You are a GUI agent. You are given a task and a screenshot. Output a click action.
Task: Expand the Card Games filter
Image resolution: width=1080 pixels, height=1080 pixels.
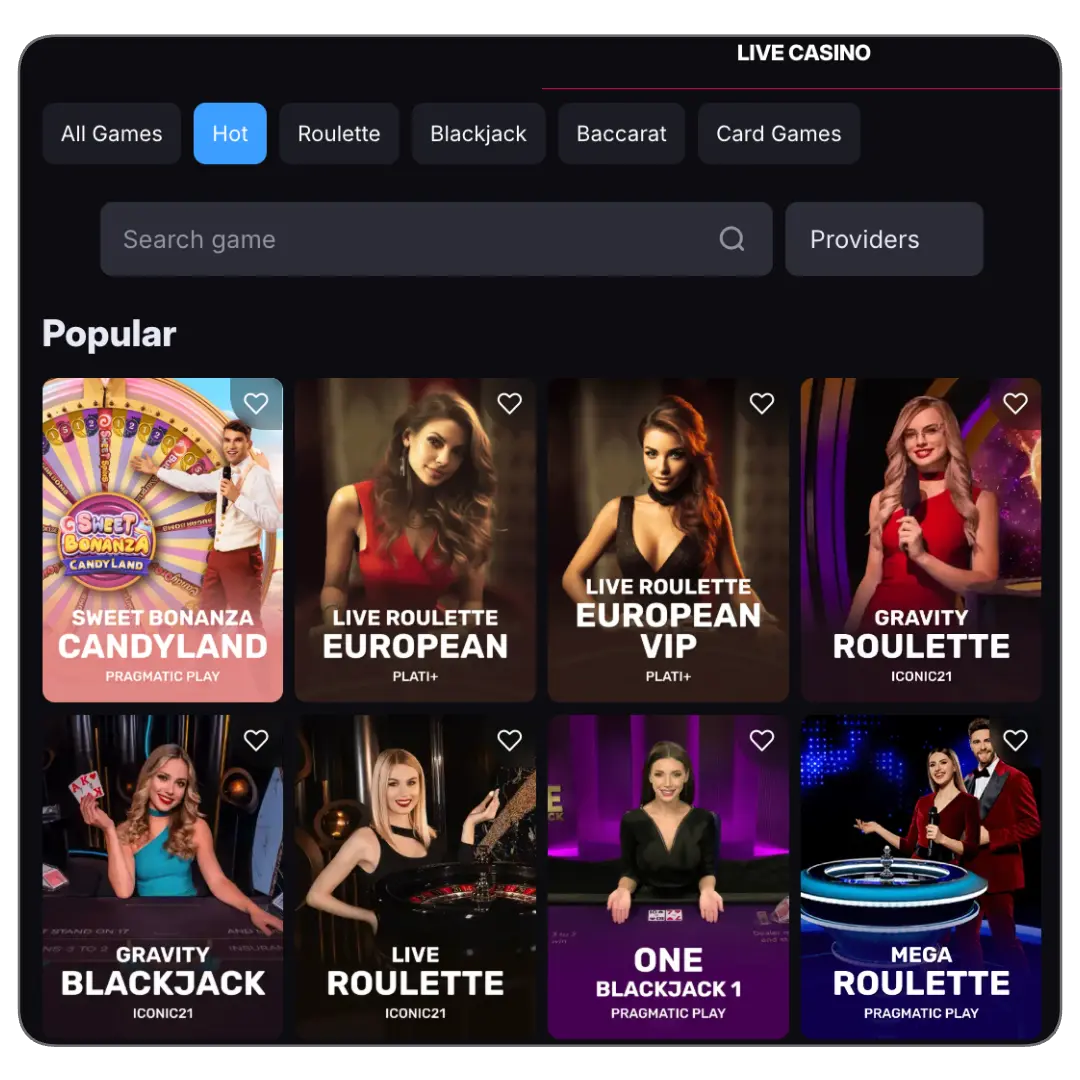(x=779, y=133)
